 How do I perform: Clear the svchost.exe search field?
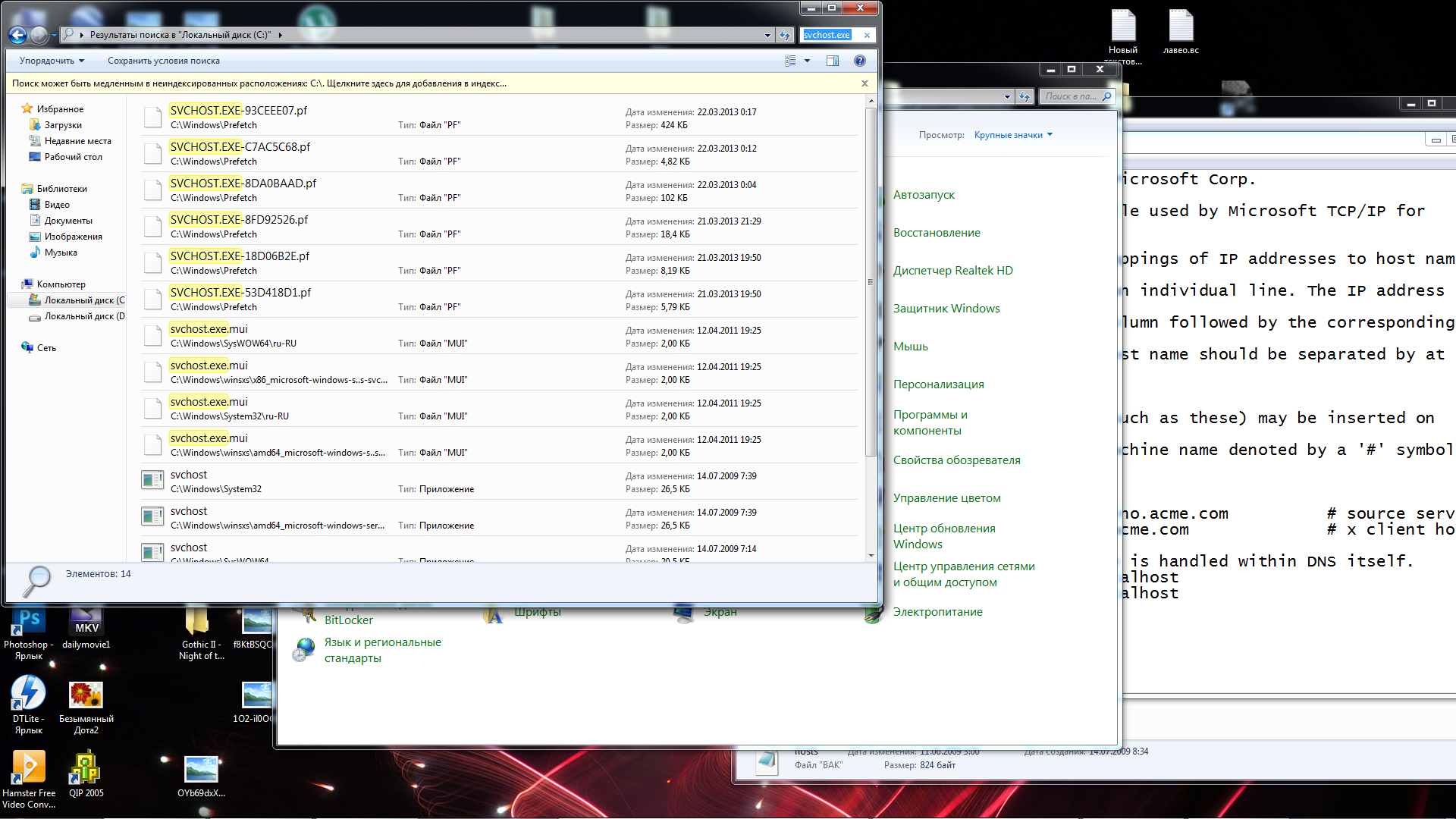coord(867,35)
